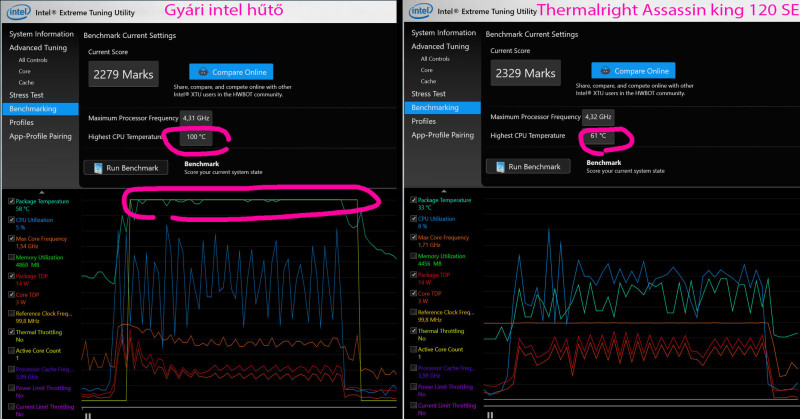This screenshot has width=800, height=419.
Task: Enable Current Limit Throttling checkbox in left window
Action: click(x=11, y=407)
